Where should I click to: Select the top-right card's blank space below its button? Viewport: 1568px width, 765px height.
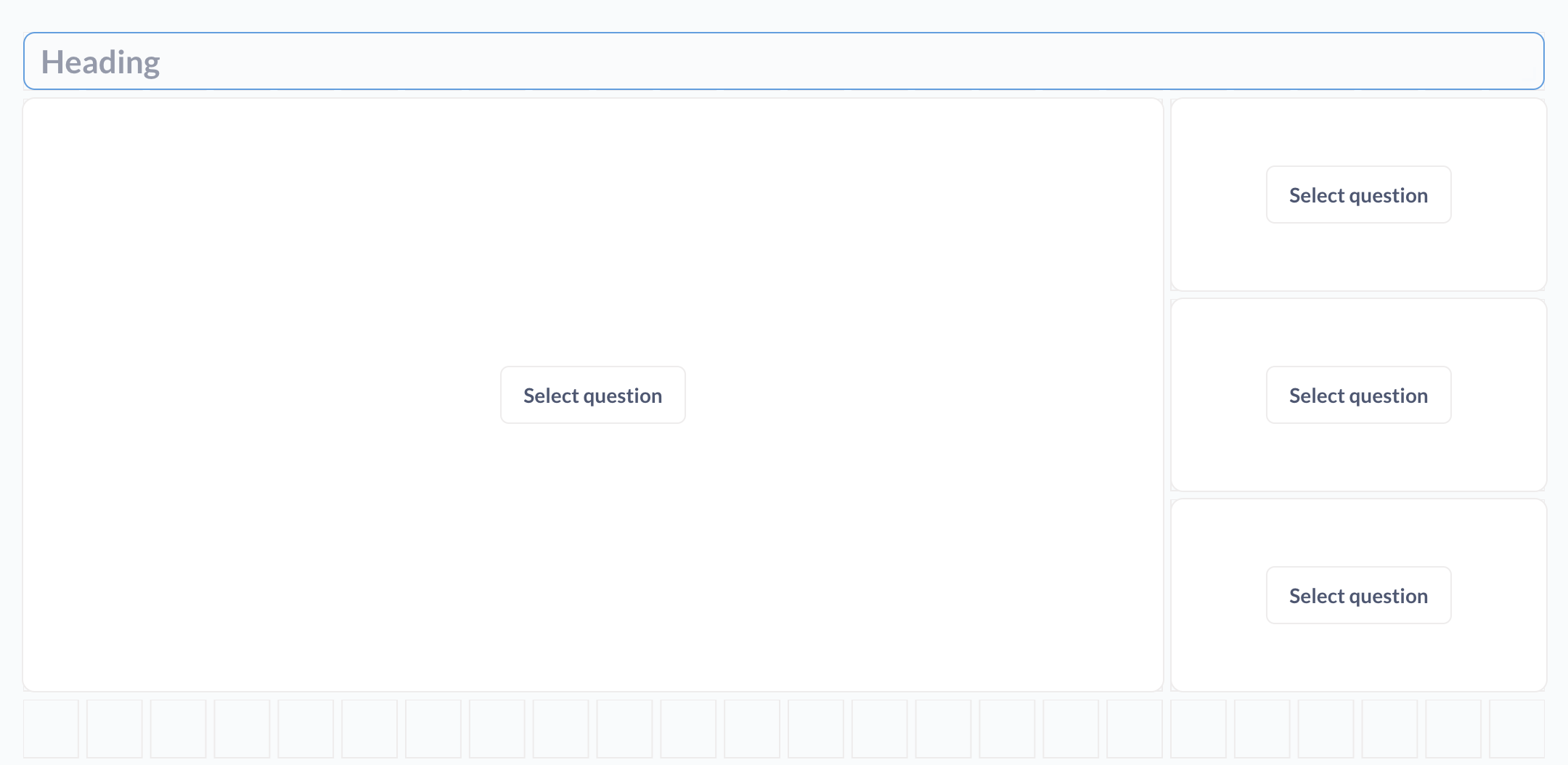tap(1358, 256)
